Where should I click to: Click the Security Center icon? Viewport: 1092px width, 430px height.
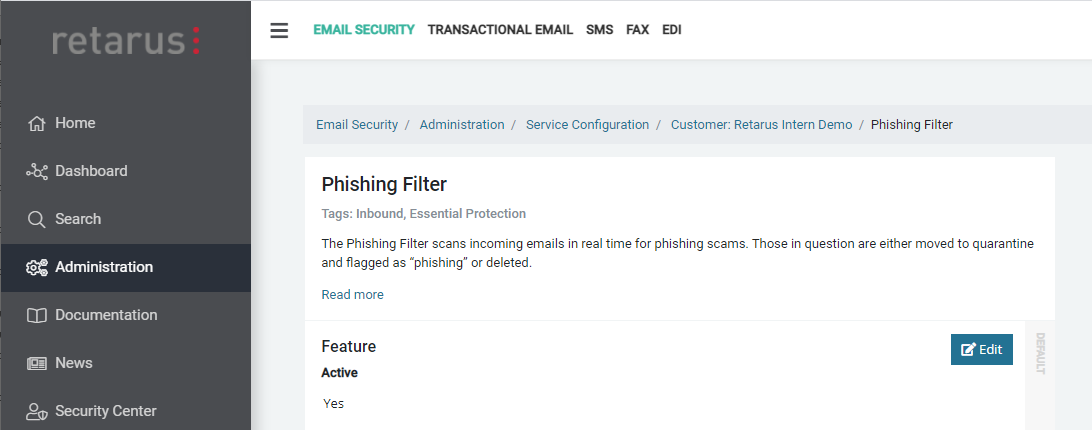37,411
